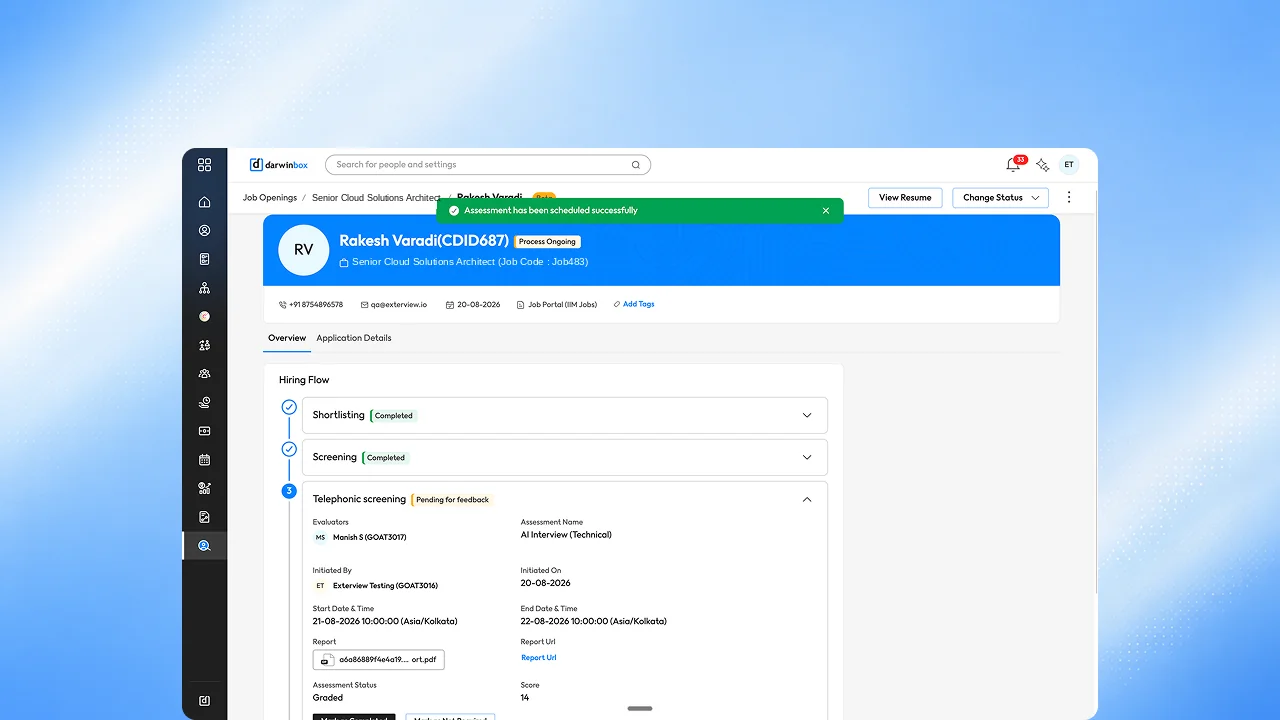
Task: Expand the Shortlisting stage
Action: [x=807, y=415]
